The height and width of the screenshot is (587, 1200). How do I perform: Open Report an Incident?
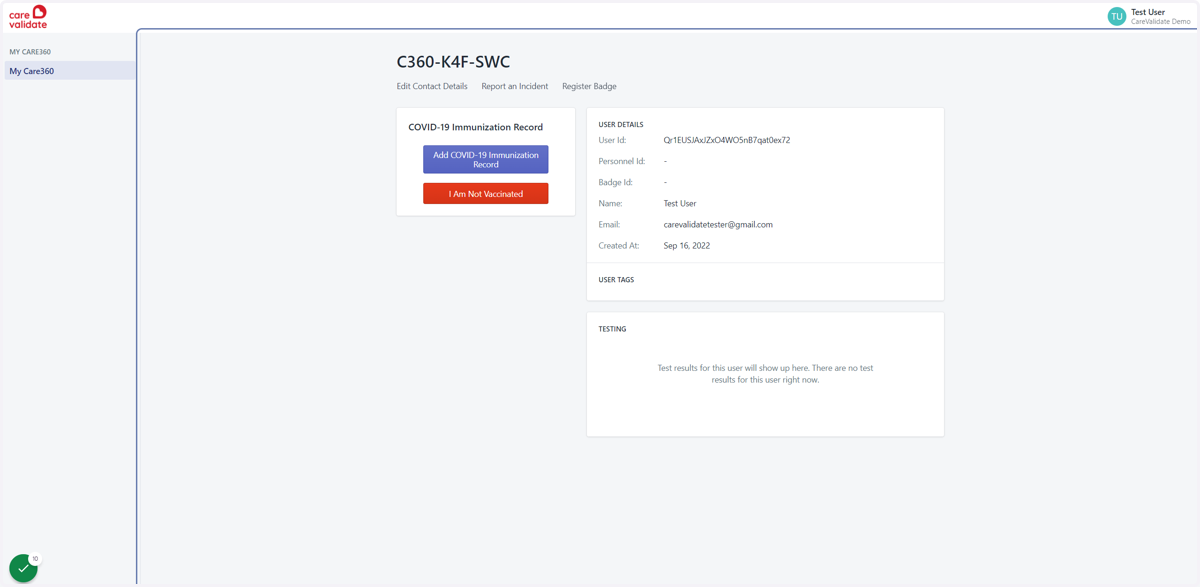(515, 86)
